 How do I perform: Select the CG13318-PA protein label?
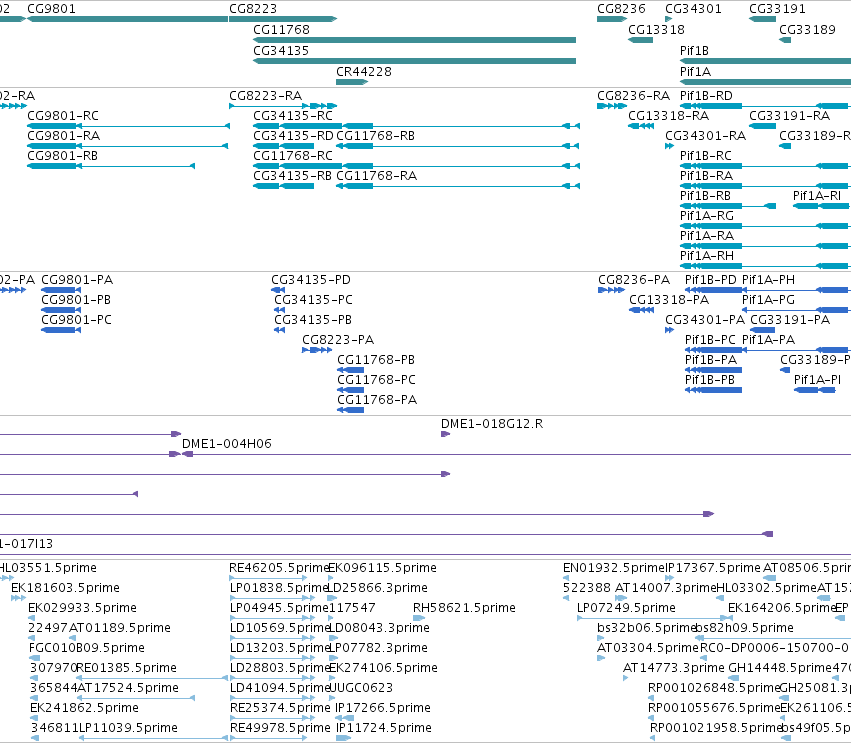click(669, 301)
